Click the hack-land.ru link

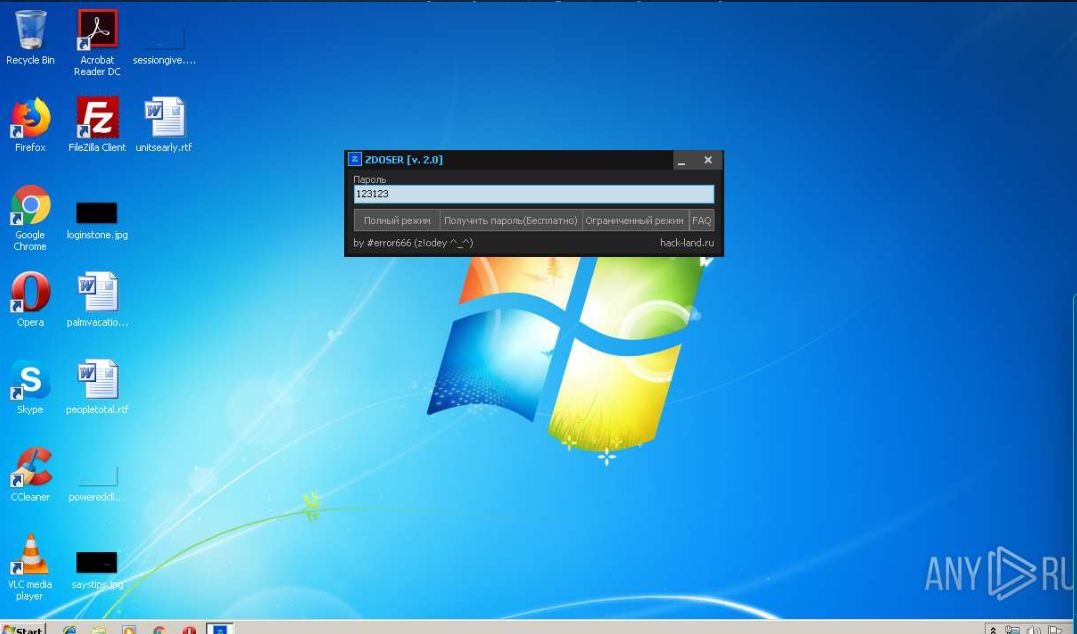point(687,243)
